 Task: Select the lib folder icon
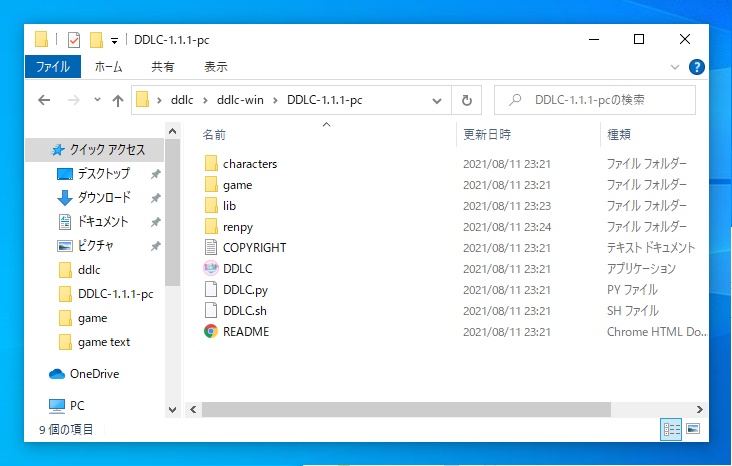pyautogui.click(x=211, y=205)
